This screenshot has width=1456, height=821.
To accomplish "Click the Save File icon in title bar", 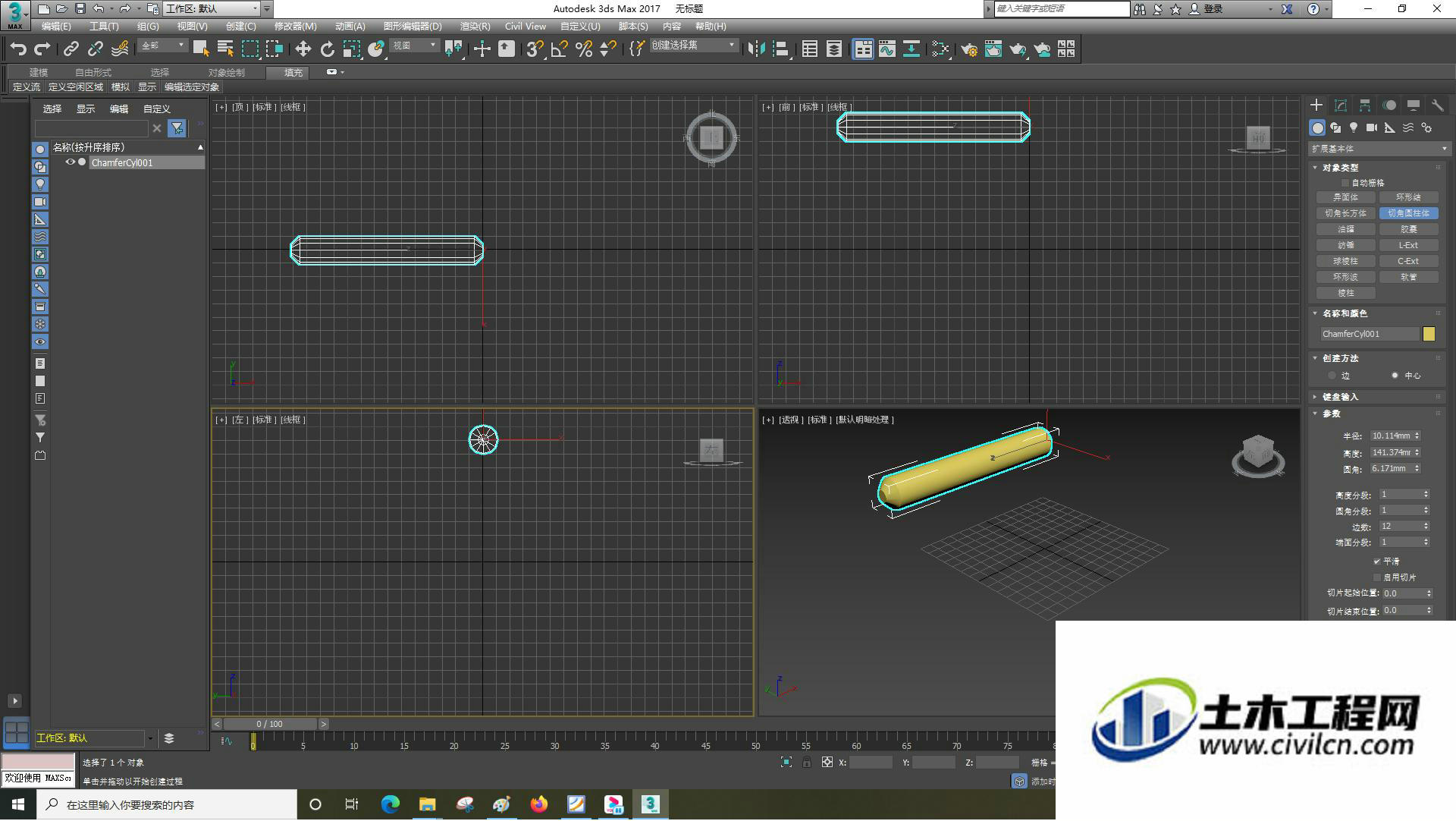I will point(80,9).
